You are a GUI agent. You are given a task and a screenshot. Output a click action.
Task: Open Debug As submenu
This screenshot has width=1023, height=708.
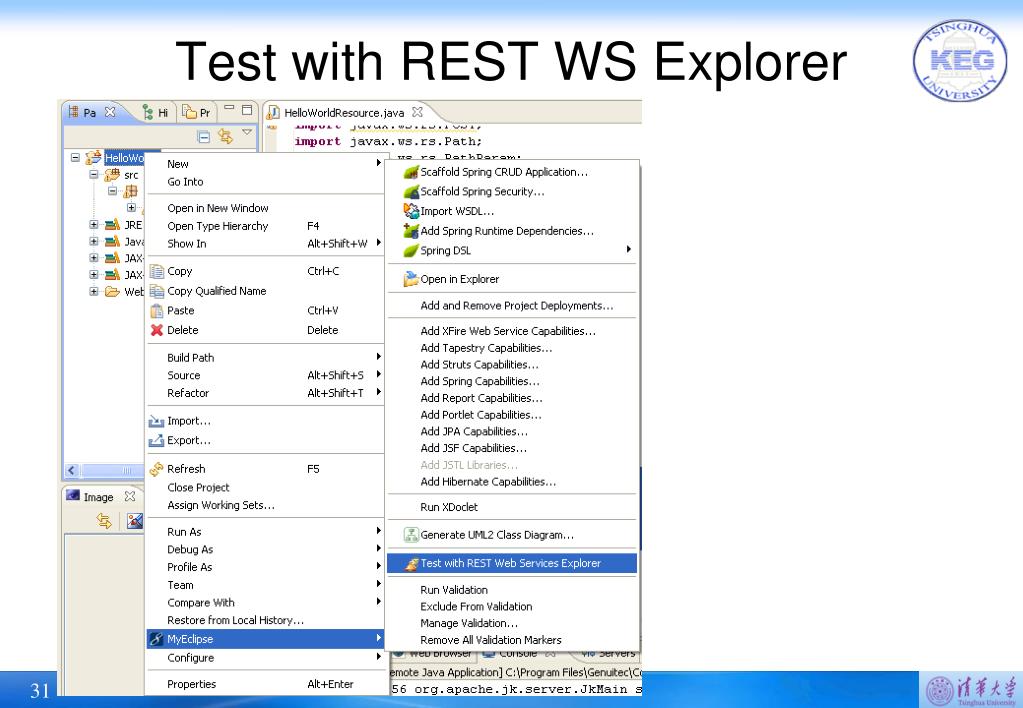[265, 549]
